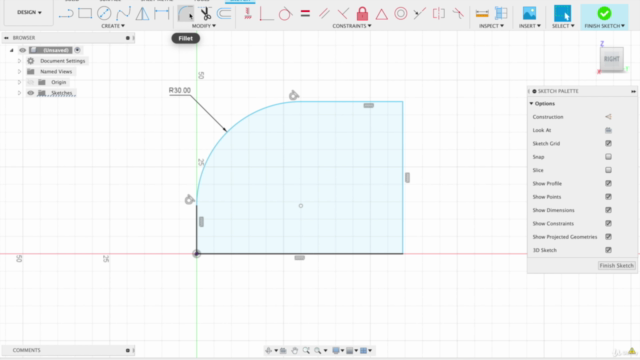640x360 pixels.
Task: Open the SELECT dropdown menu
Action: click(563, 26)
